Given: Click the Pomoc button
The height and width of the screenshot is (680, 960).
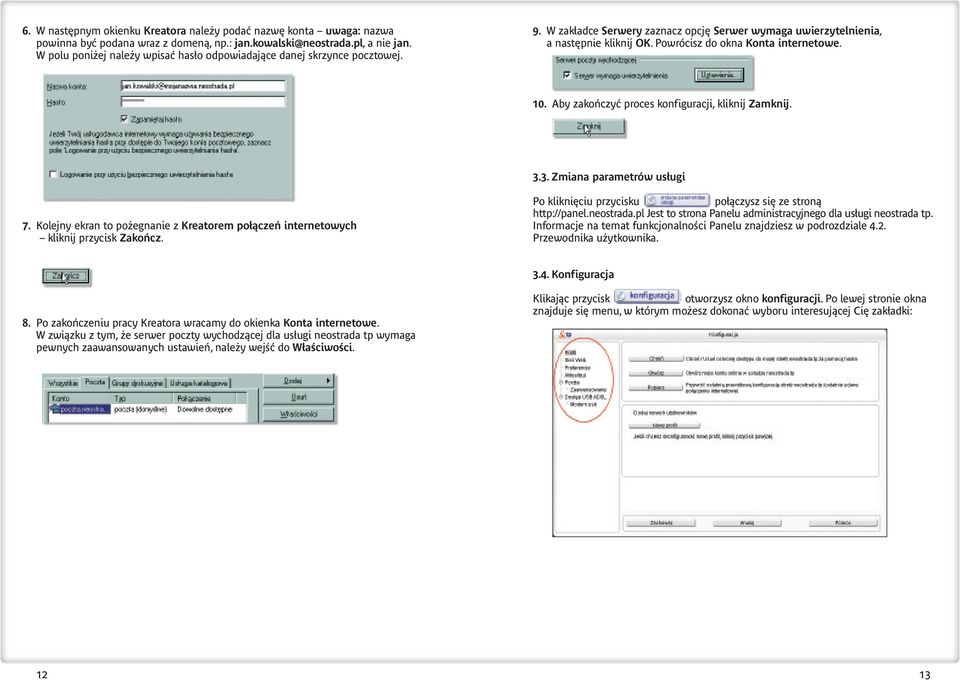Looking at the screenshot, I should [x=843, y=523].
